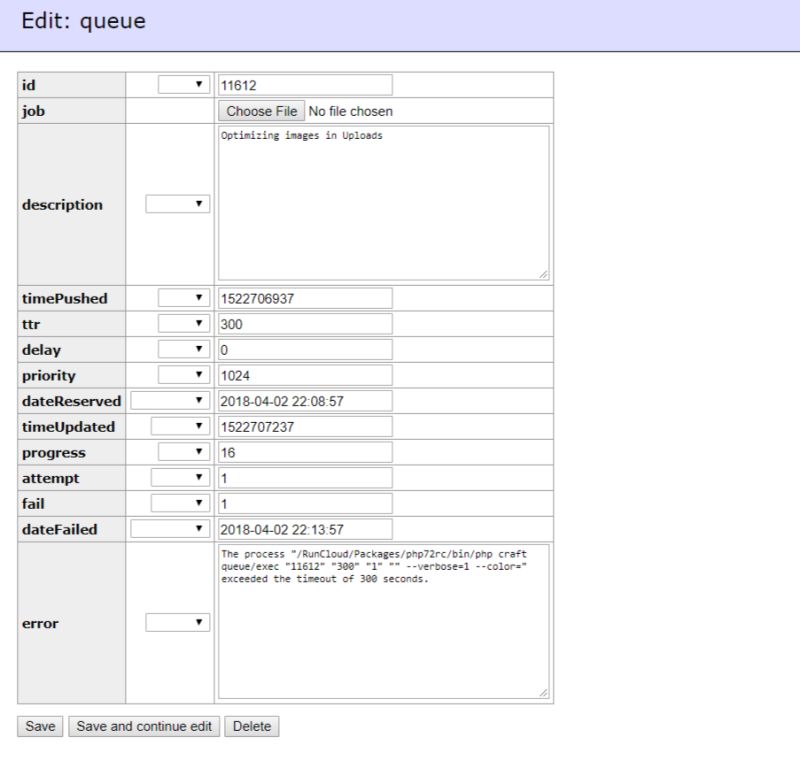The width and height of the screenshot is (800, 761).
Task: Click the Choose File button for job
Action: [262, 111]
